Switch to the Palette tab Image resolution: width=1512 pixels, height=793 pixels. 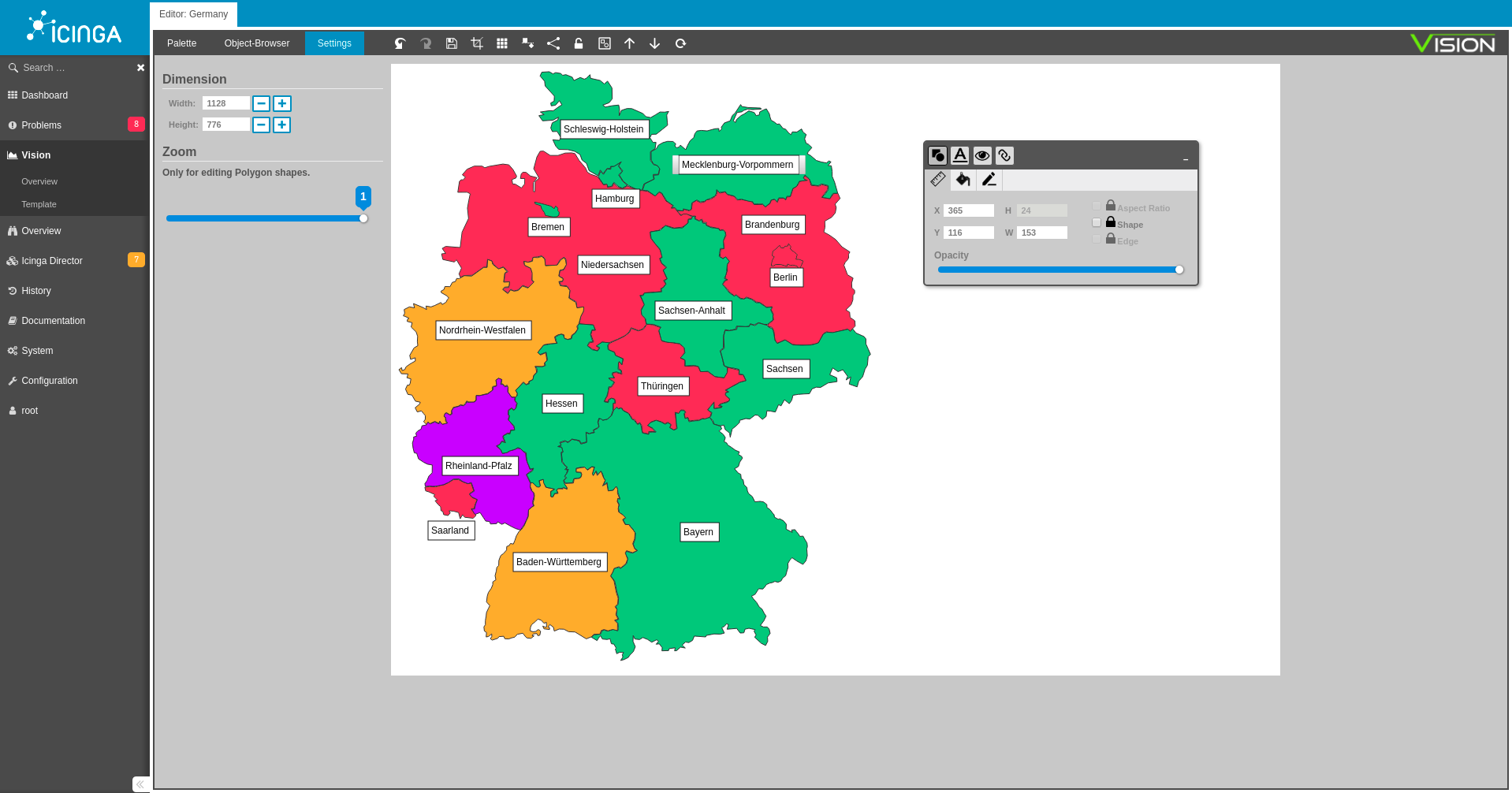[x=181, y=43]
